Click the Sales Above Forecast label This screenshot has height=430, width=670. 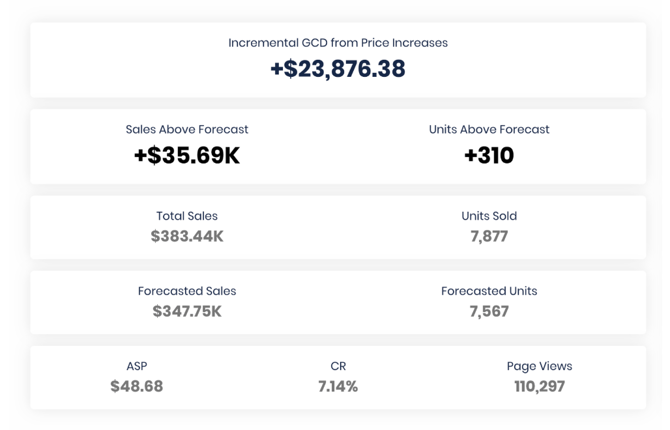point(187,129)
